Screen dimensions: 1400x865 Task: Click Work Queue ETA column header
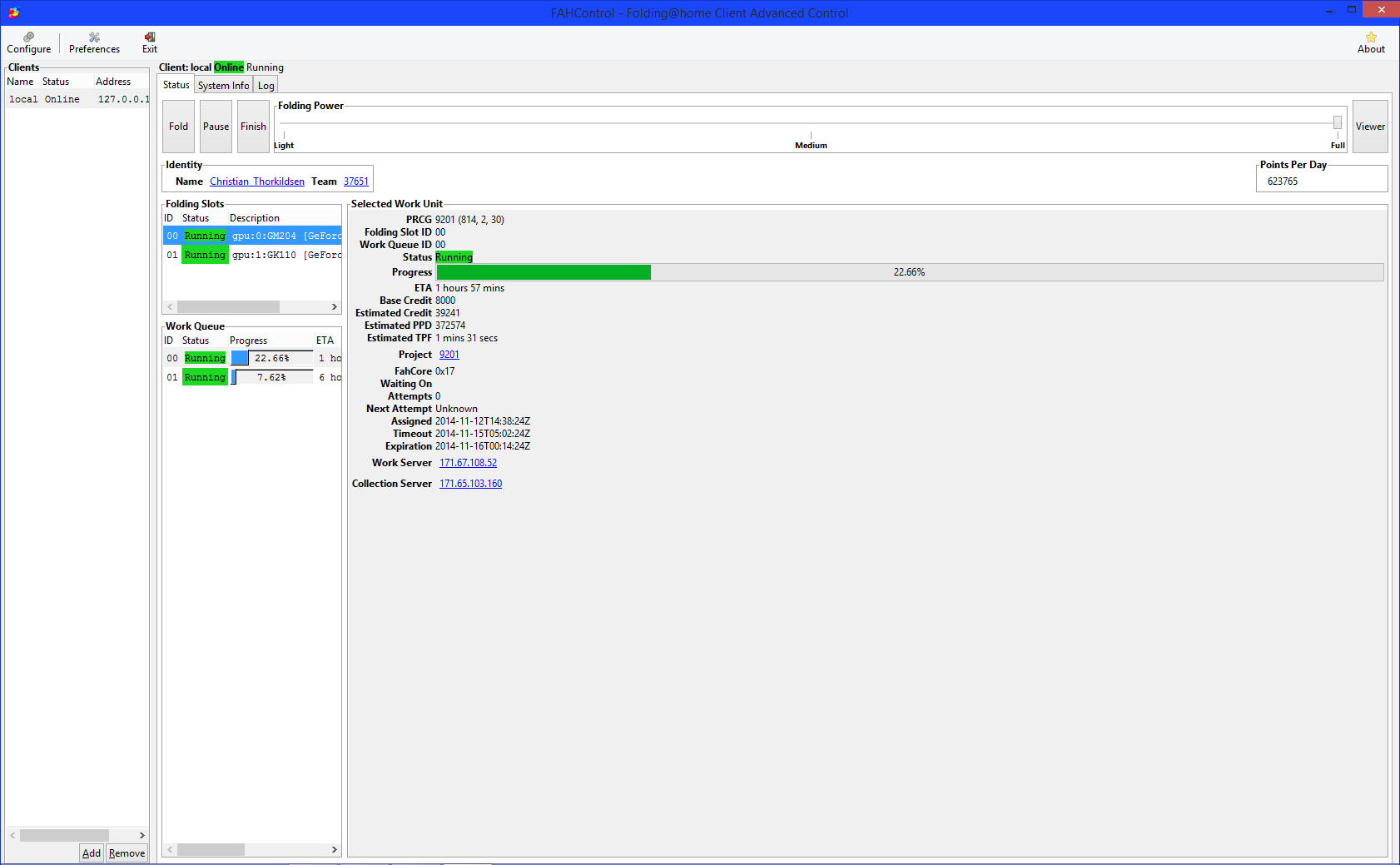click(x=325, y=341)
